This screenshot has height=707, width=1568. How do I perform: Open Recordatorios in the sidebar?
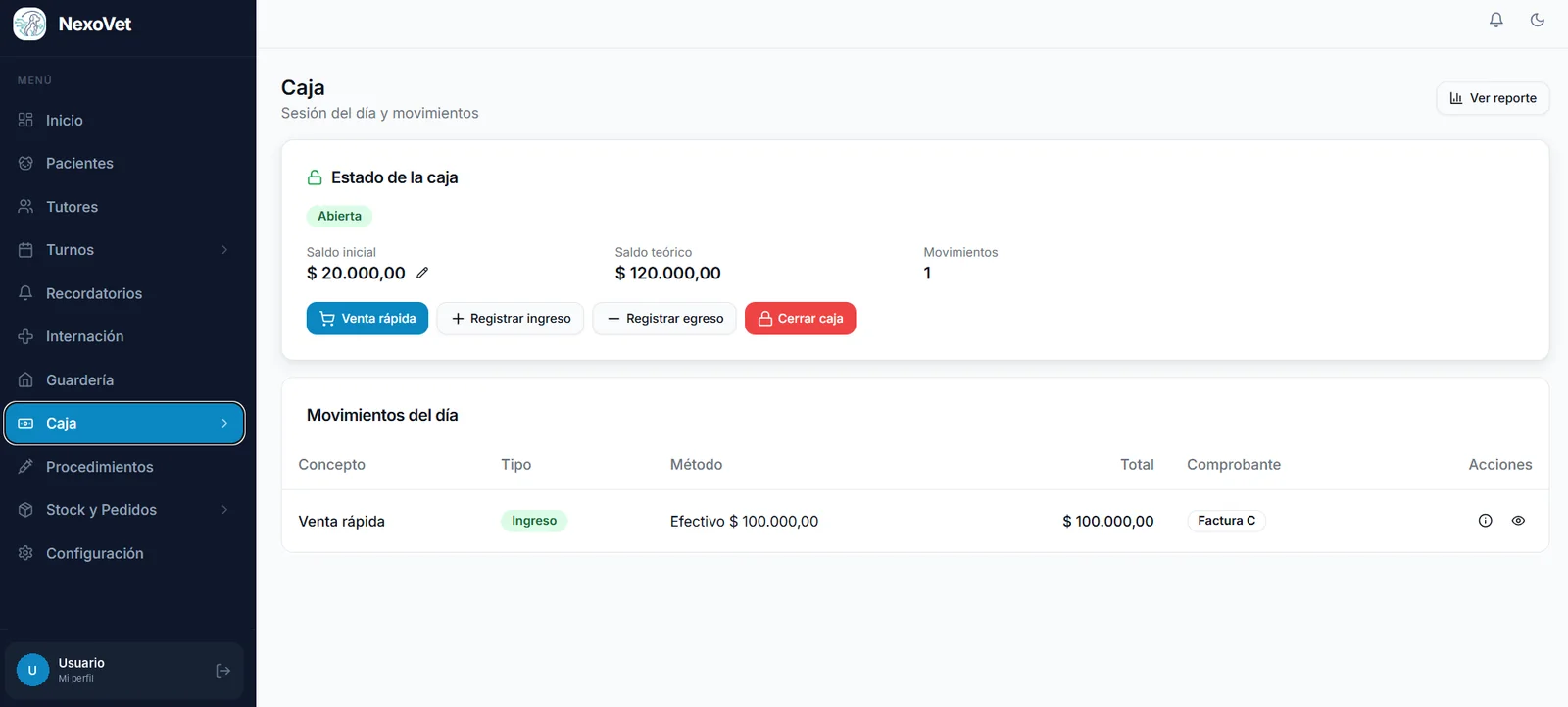(x=124, y=293)
